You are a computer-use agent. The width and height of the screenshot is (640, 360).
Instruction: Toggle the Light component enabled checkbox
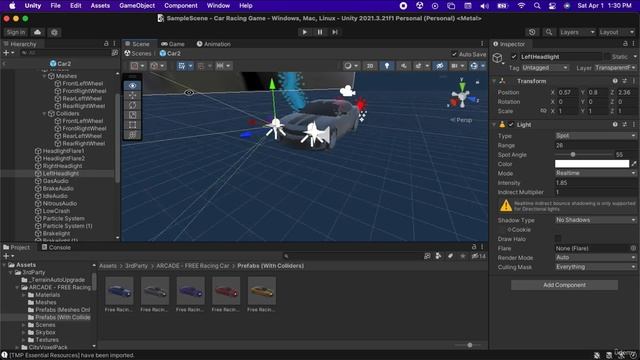point(511,124)
